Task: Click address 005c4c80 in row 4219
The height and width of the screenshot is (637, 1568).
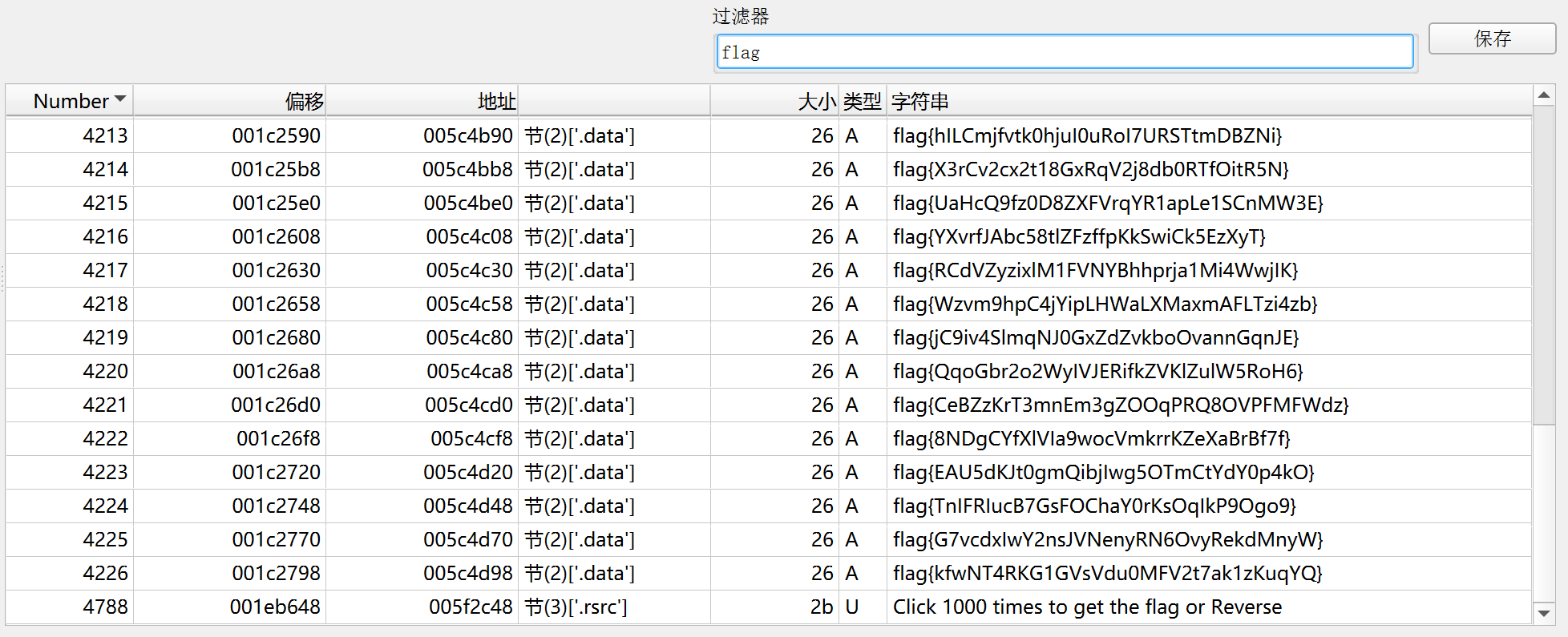Action: [469, 337]
